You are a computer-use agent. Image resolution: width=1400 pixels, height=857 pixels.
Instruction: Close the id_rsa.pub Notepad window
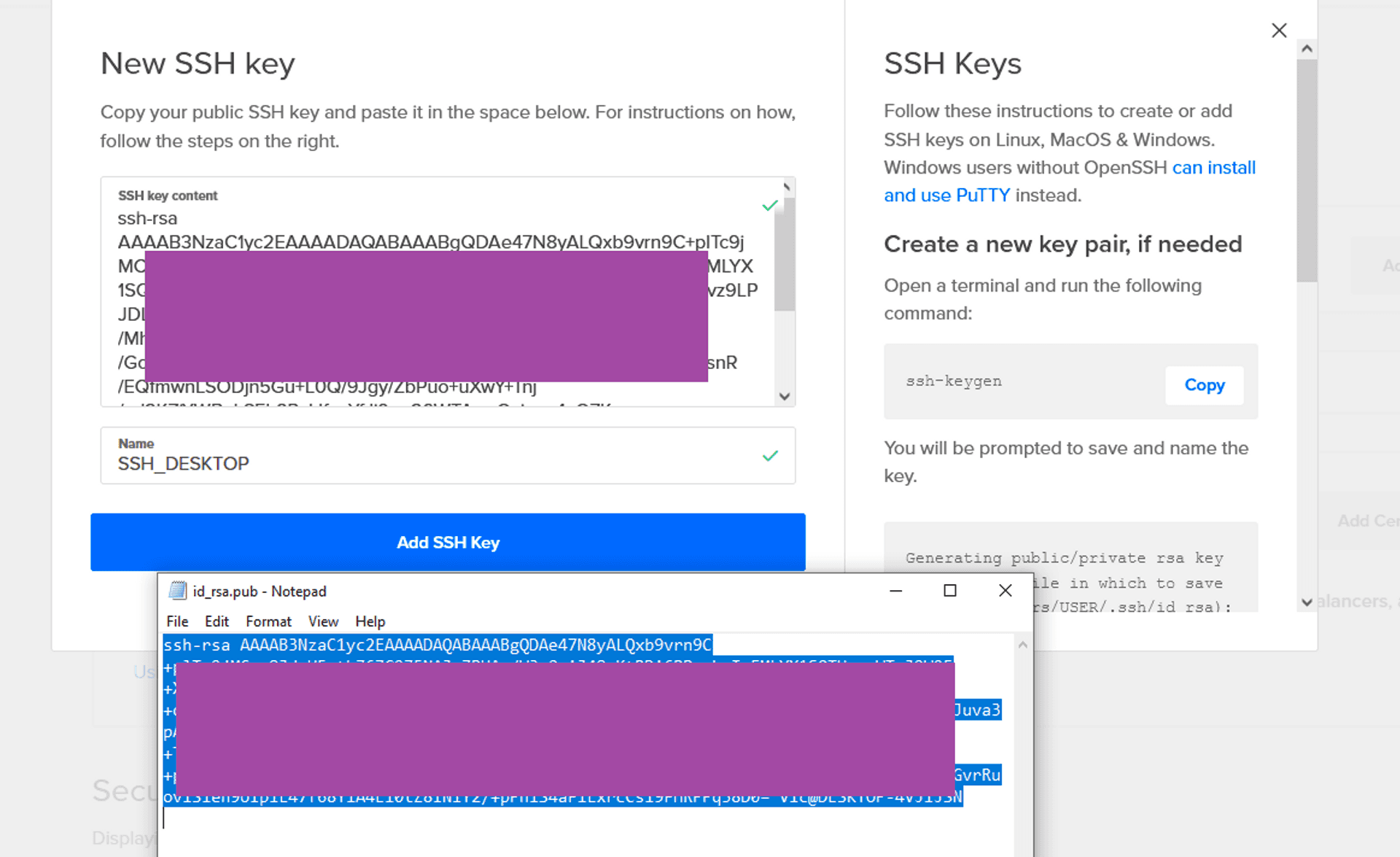1005,591
